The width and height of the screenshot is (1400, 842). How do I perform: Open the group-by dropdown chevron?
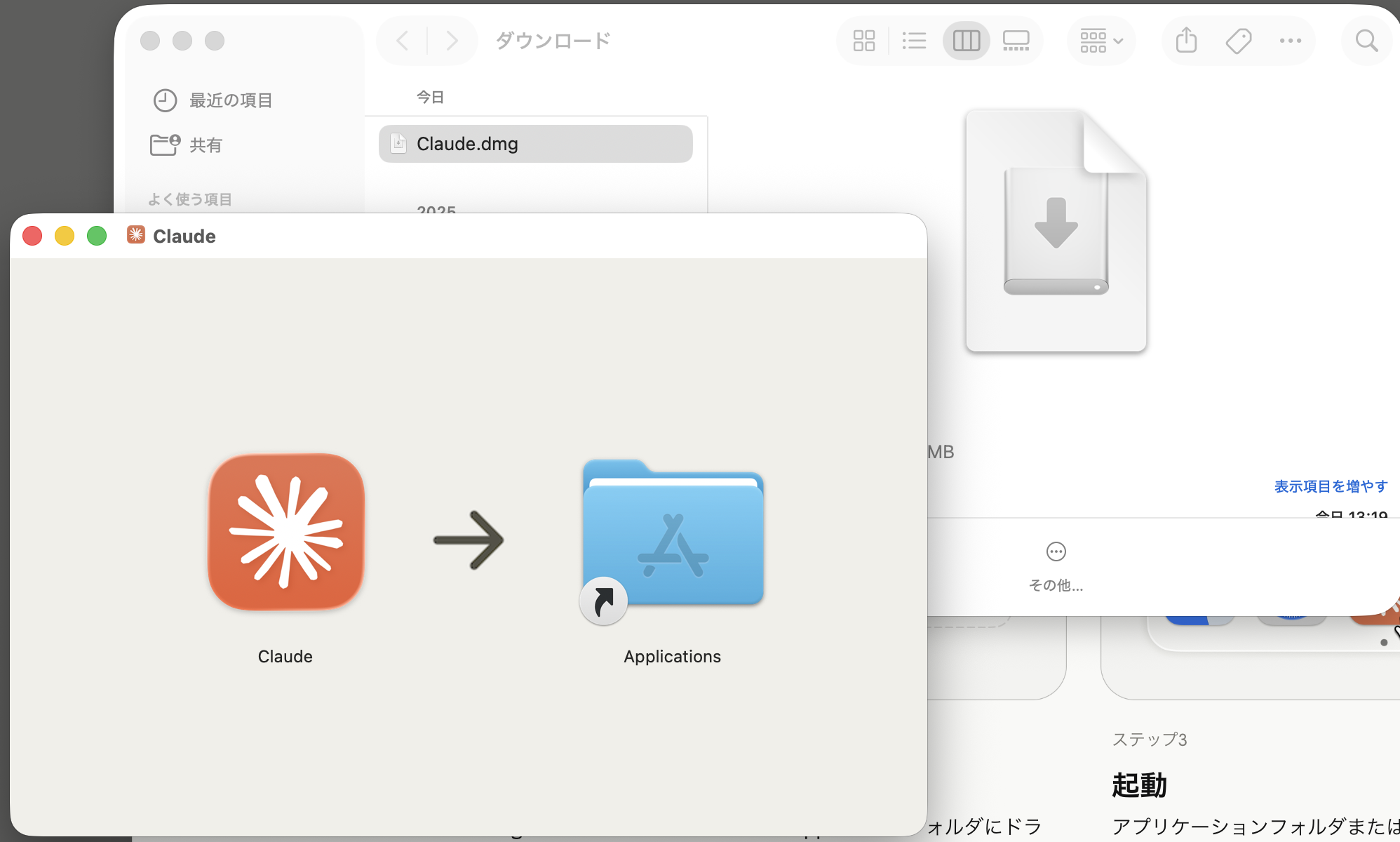coord(1118,40)
